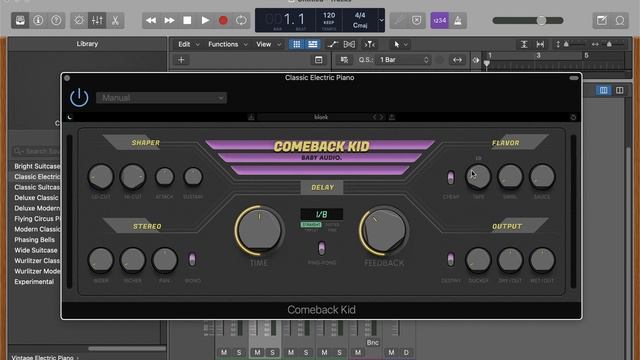This screenshot has height=360, width=640.
Task: Open the LCD display mode dropdown arrow
Action: click(x=381, y=20)
